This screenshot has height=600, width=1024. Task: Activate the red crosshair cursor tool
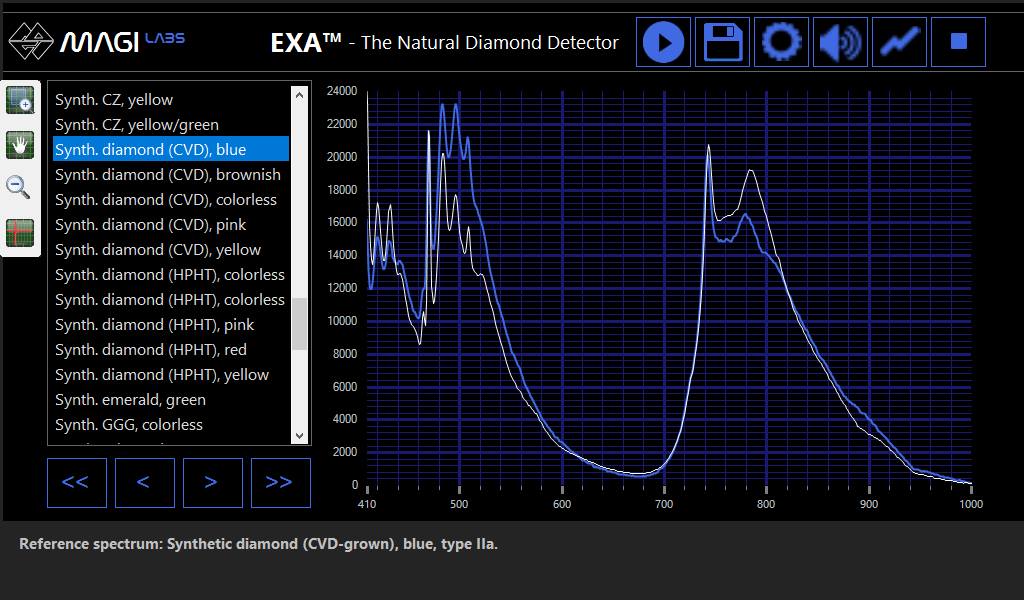coord(20,233)
